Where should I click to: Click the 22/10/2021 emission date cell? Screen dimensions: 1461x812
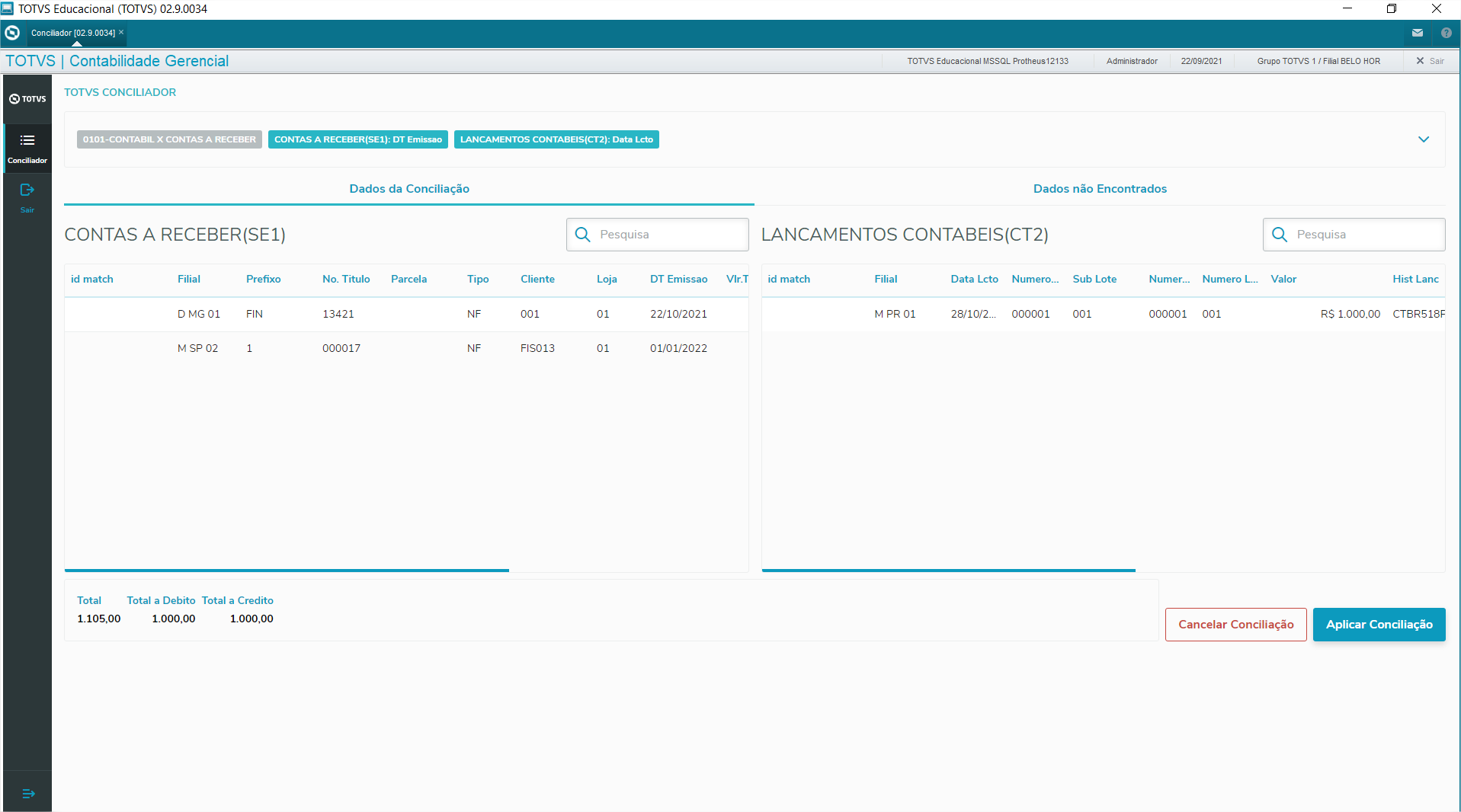678,314
